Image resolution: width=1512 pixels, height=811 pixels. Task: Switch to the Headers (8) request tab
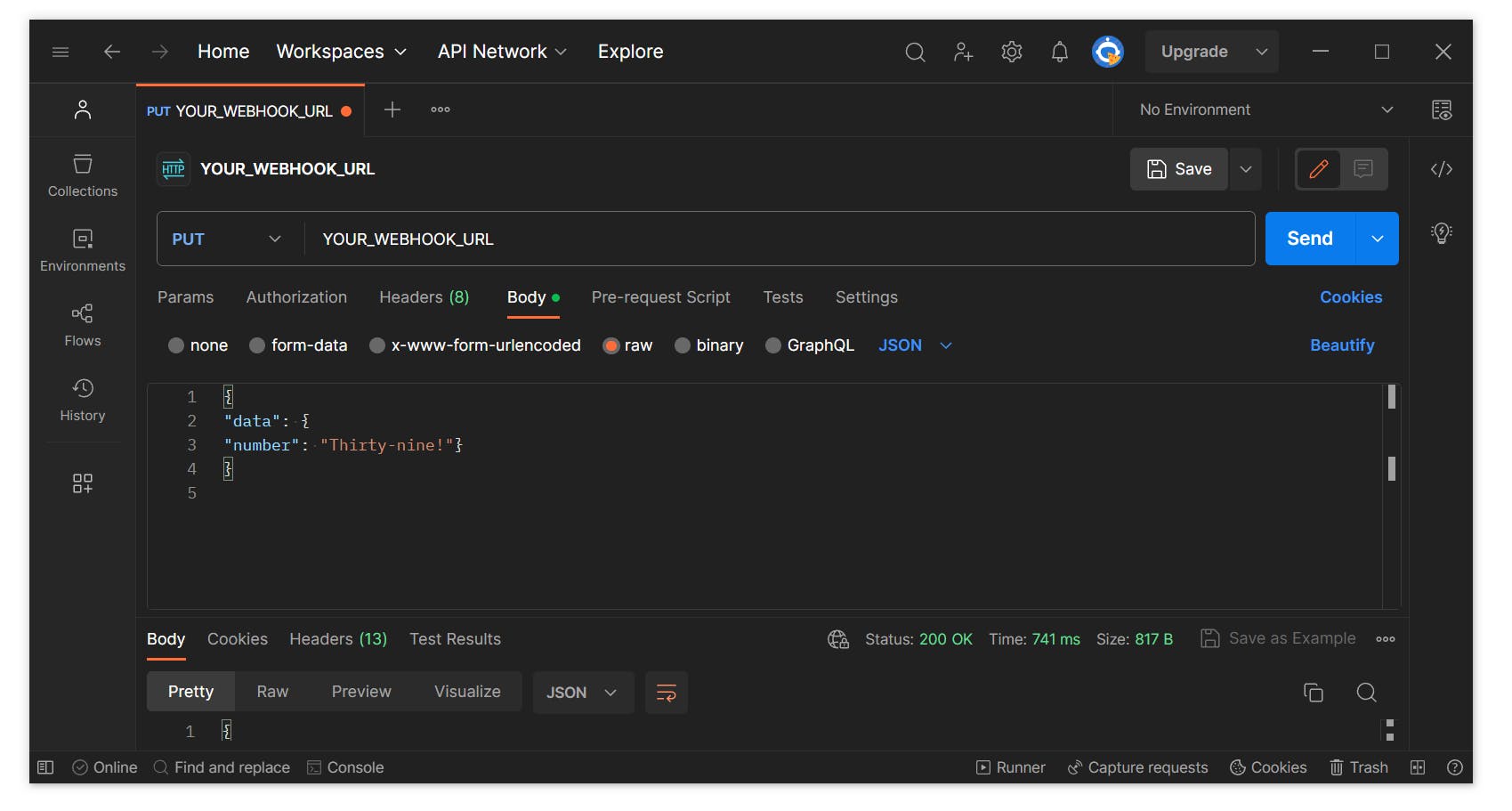click(x=424, y=297)
